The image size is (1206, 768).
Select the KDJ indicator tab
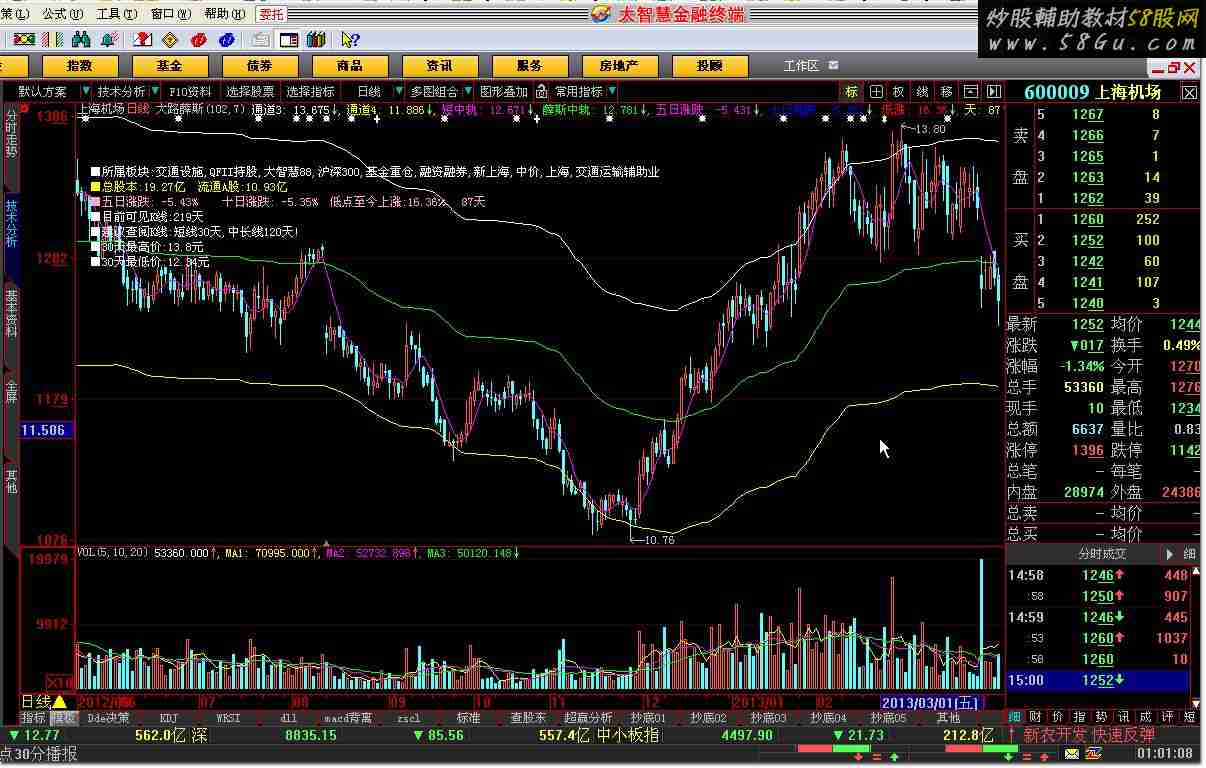click(x=169, y=718)
